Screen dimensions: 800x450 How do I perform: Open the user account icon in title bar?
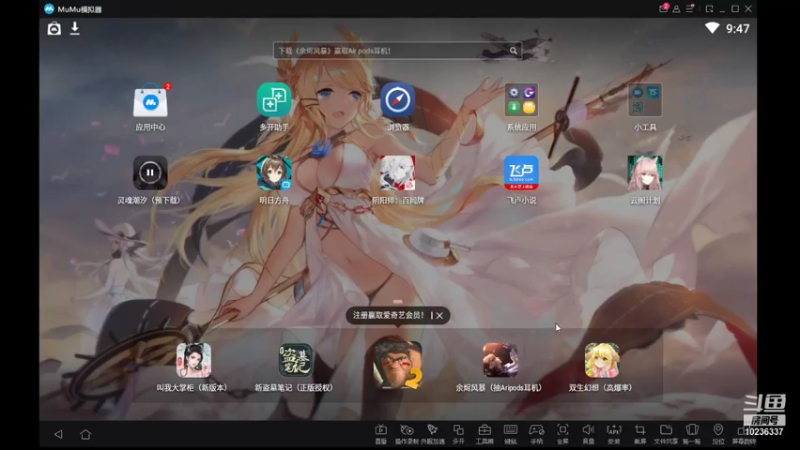point(676,9)
